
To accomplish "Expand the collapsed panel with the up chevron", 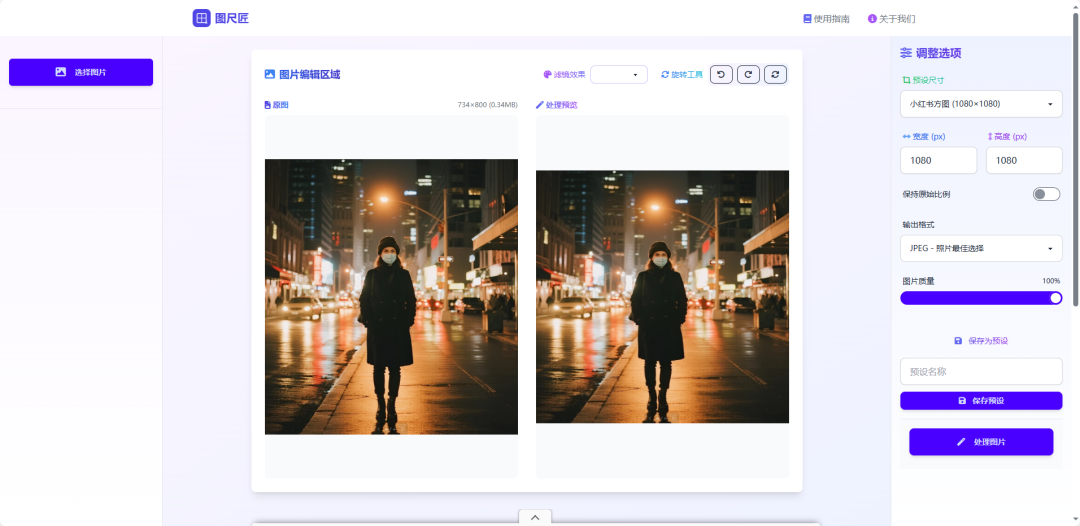I will click(535, 517).
